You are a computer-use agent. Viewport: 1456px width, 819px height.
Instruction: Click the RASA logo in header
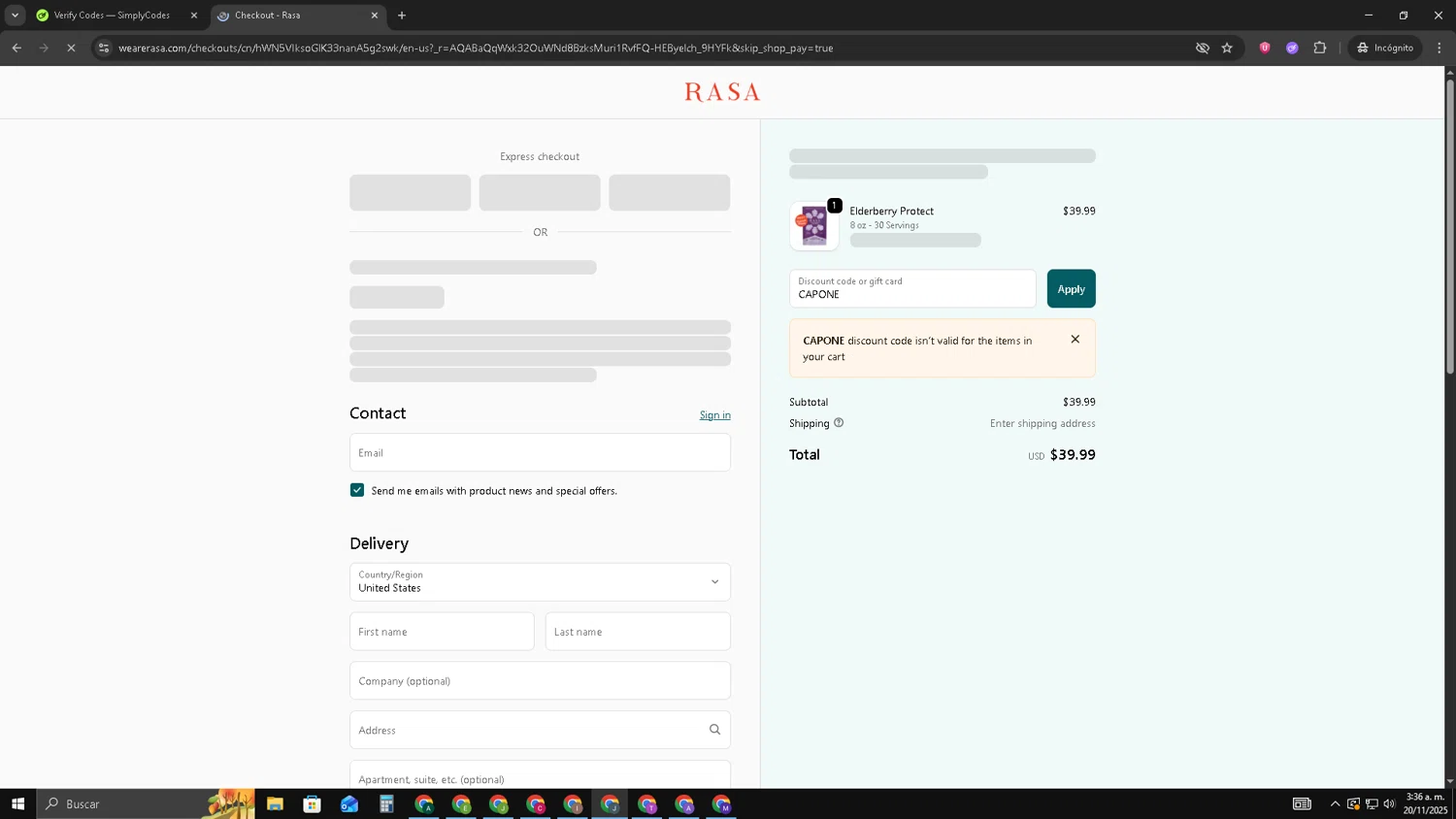pyautogui.click(x=722, y=92)
